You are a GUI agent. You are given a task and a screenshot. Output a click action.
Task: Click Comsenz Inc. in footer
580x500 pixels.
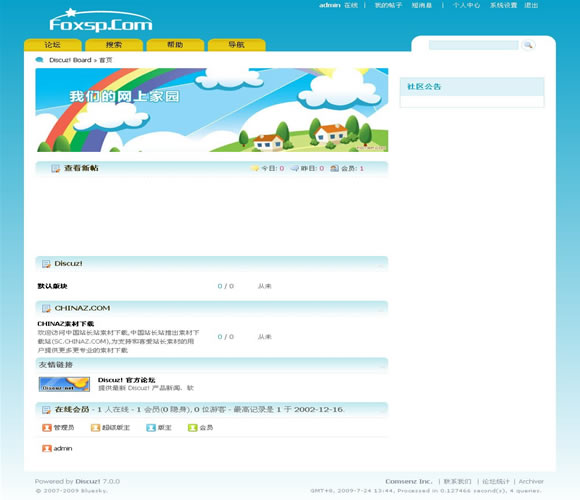pos(409,482)
